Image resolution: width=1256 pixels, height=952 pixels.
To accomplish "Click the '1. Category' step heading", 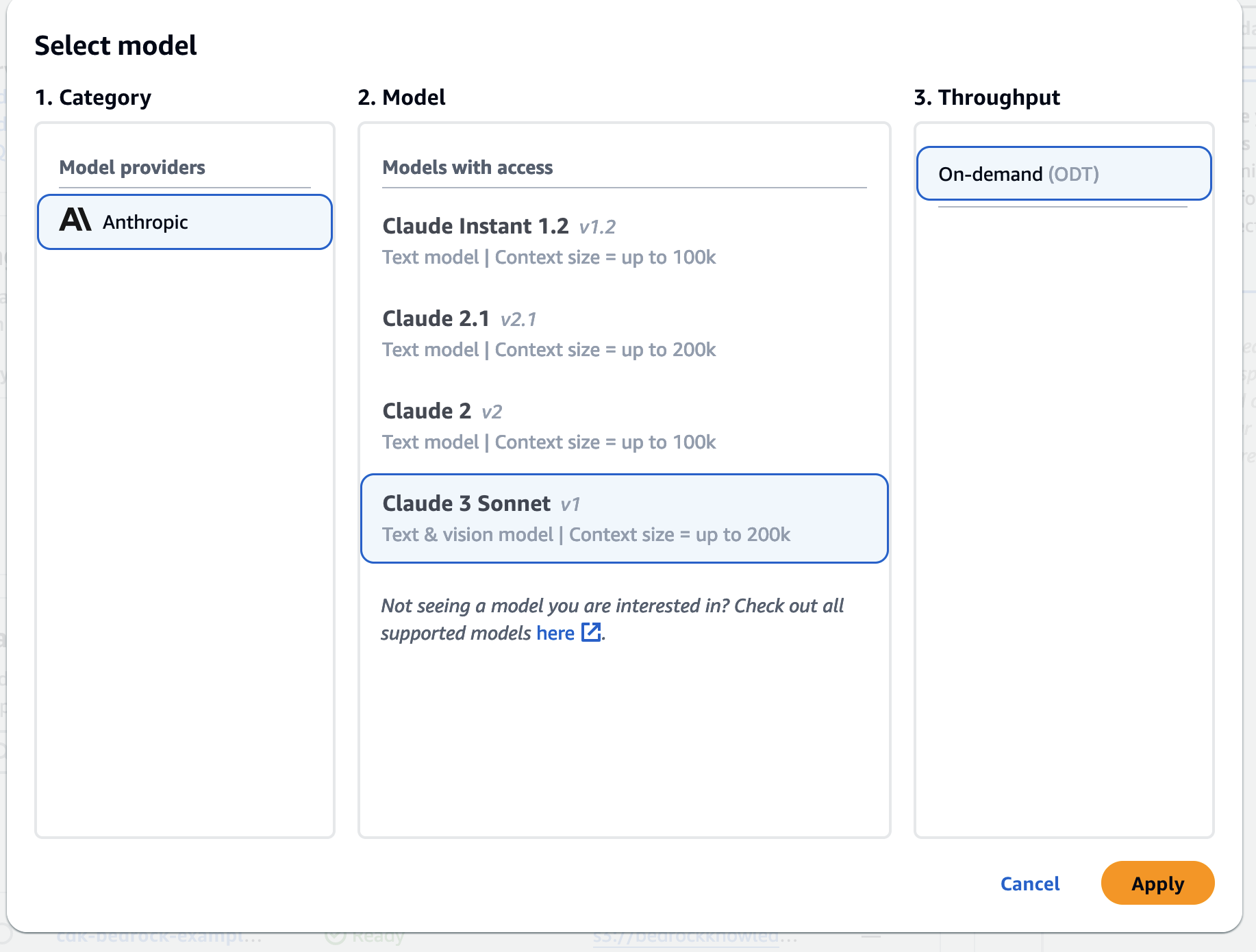I will tap(93, 97).
